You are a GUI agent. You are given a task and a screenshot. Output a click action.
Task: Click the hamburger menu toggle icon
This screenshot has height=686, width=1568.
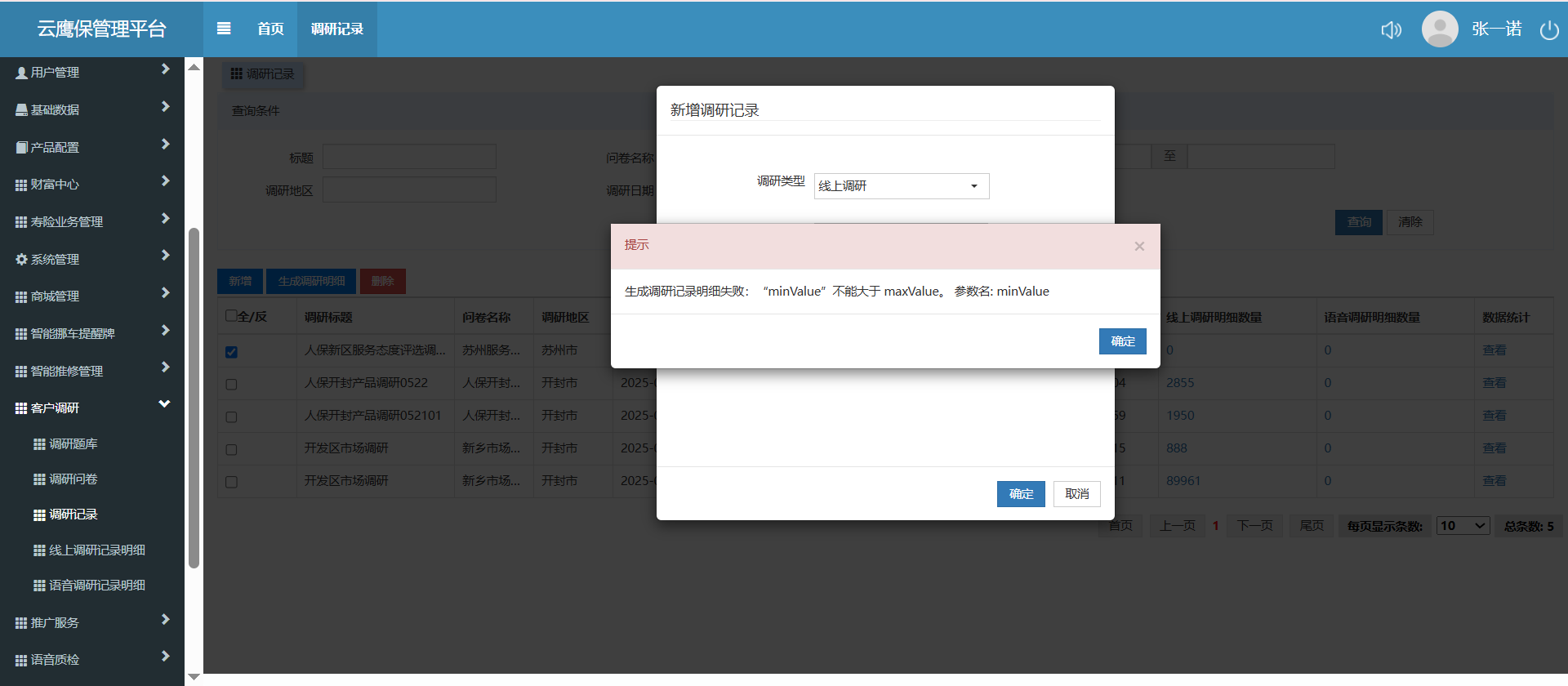click(224, 29)
